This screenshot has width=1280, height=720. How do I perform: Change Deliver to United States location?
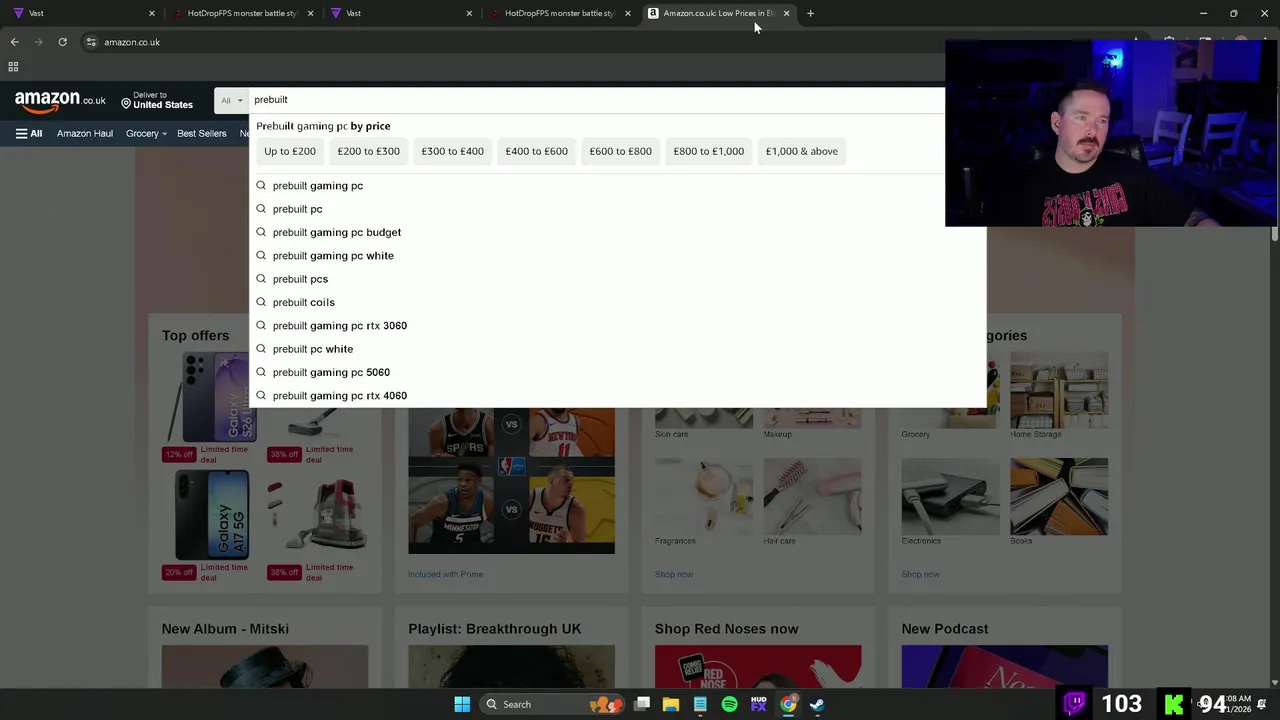coord(157,100)
